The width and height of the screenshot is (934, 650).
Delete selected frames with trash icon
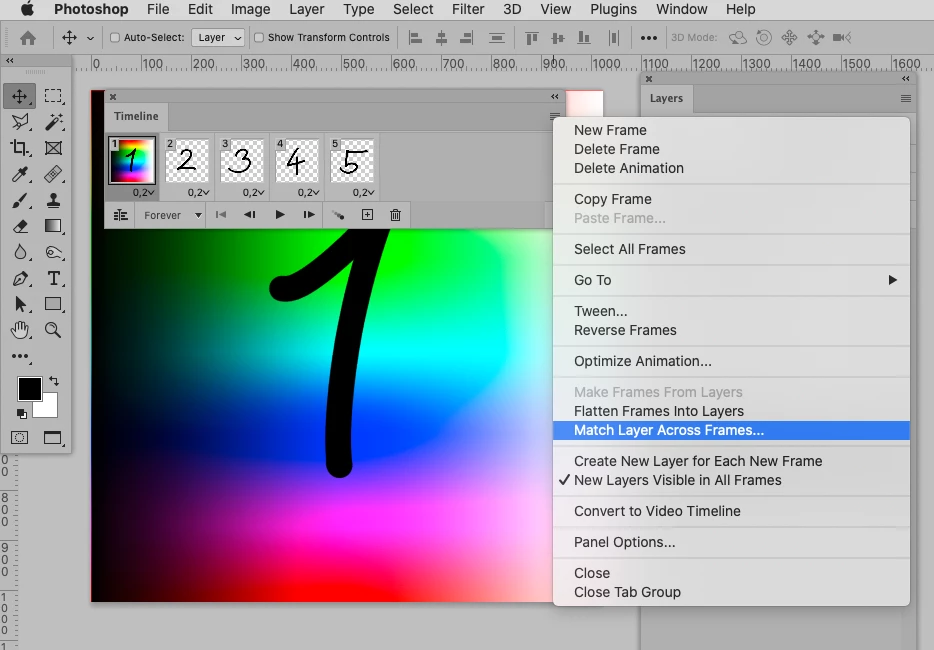396,215
